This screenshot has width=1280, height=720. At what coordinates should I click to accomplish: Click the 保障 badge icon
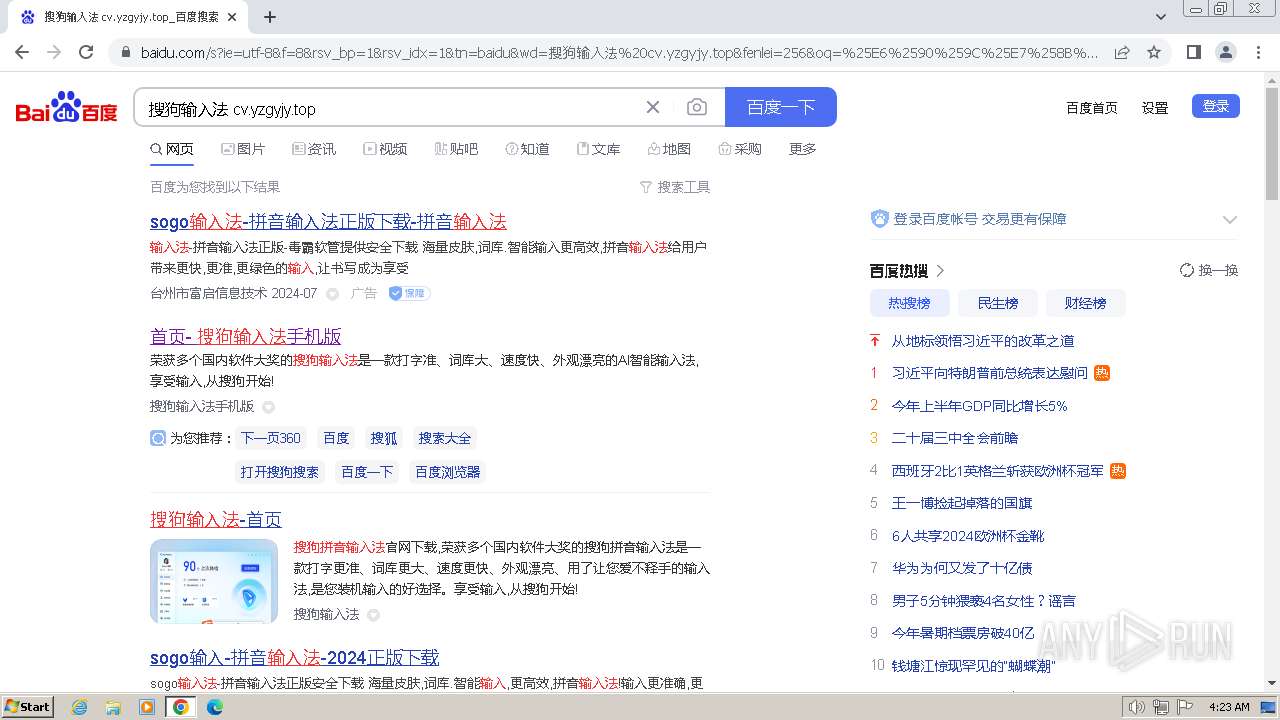click(409, 293)
